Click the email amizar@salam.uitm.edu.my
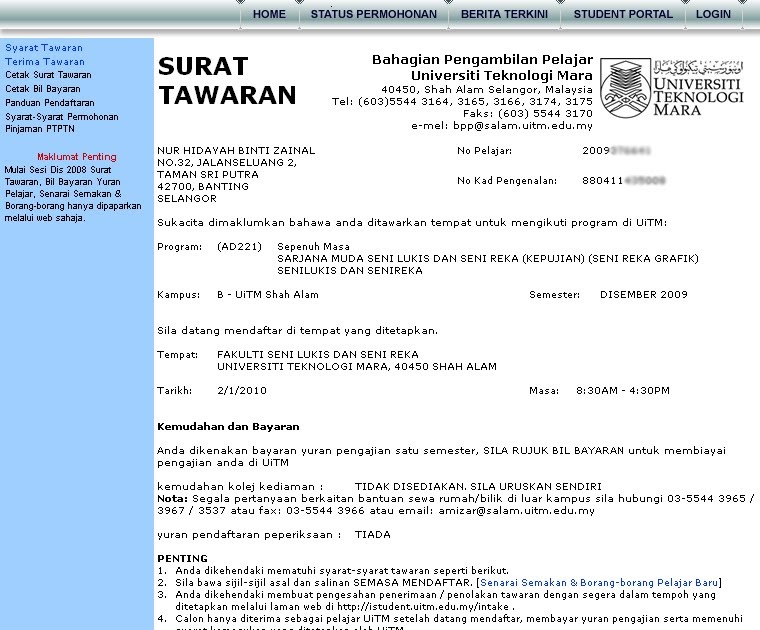 click(516, 511)
